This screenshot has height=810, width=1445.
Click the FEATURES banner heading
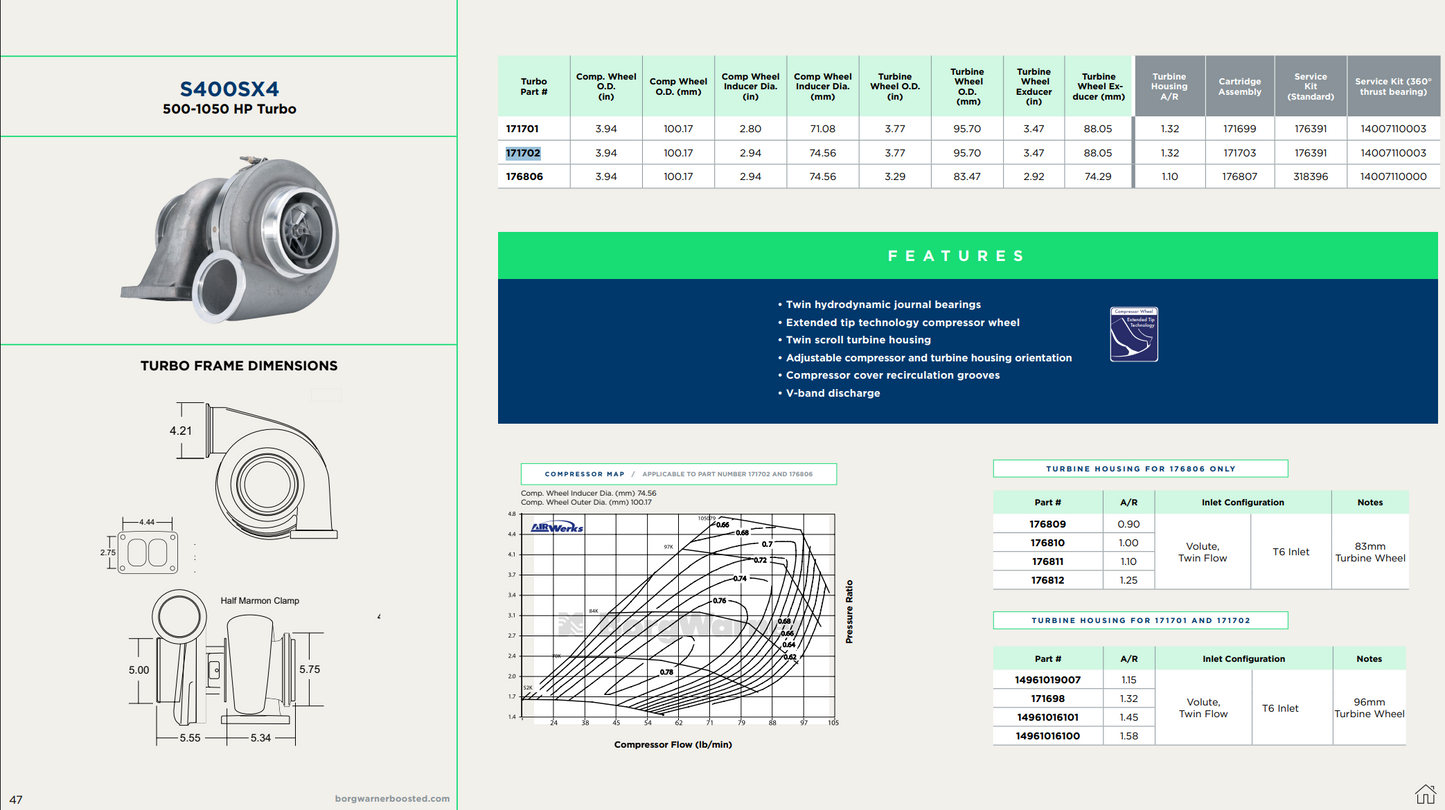click(x=957, y=256)
